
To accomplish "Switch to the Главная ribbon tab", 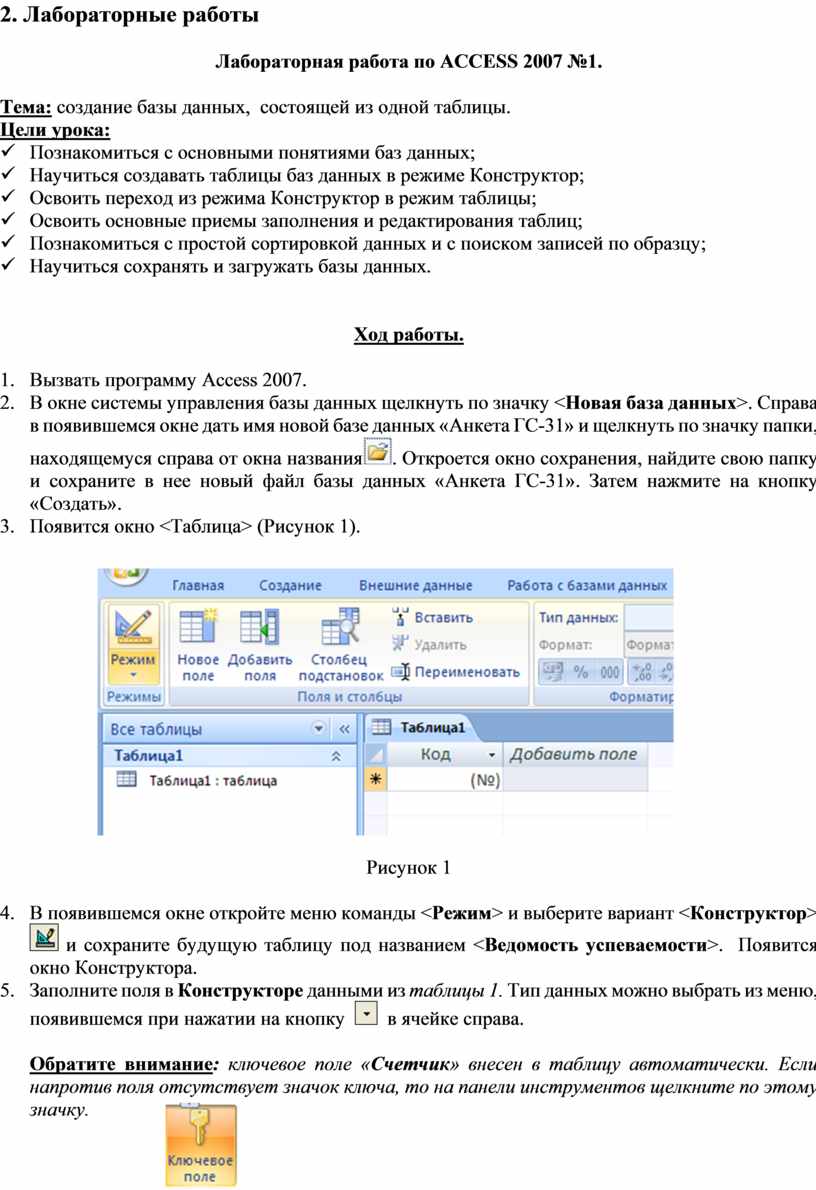I will pos(198,586).
